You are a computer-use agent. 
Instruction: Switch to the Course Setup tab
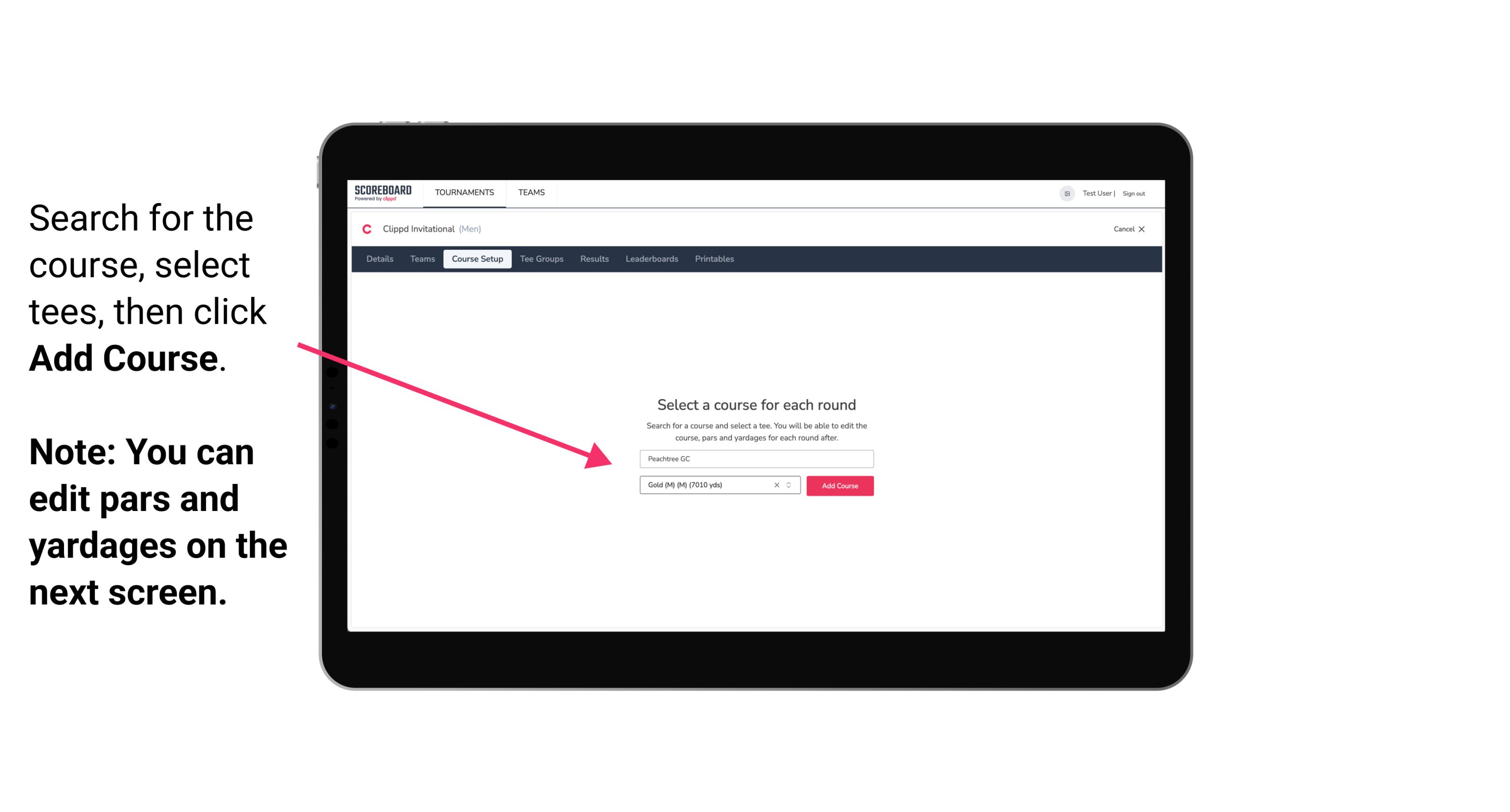point(477,259)
